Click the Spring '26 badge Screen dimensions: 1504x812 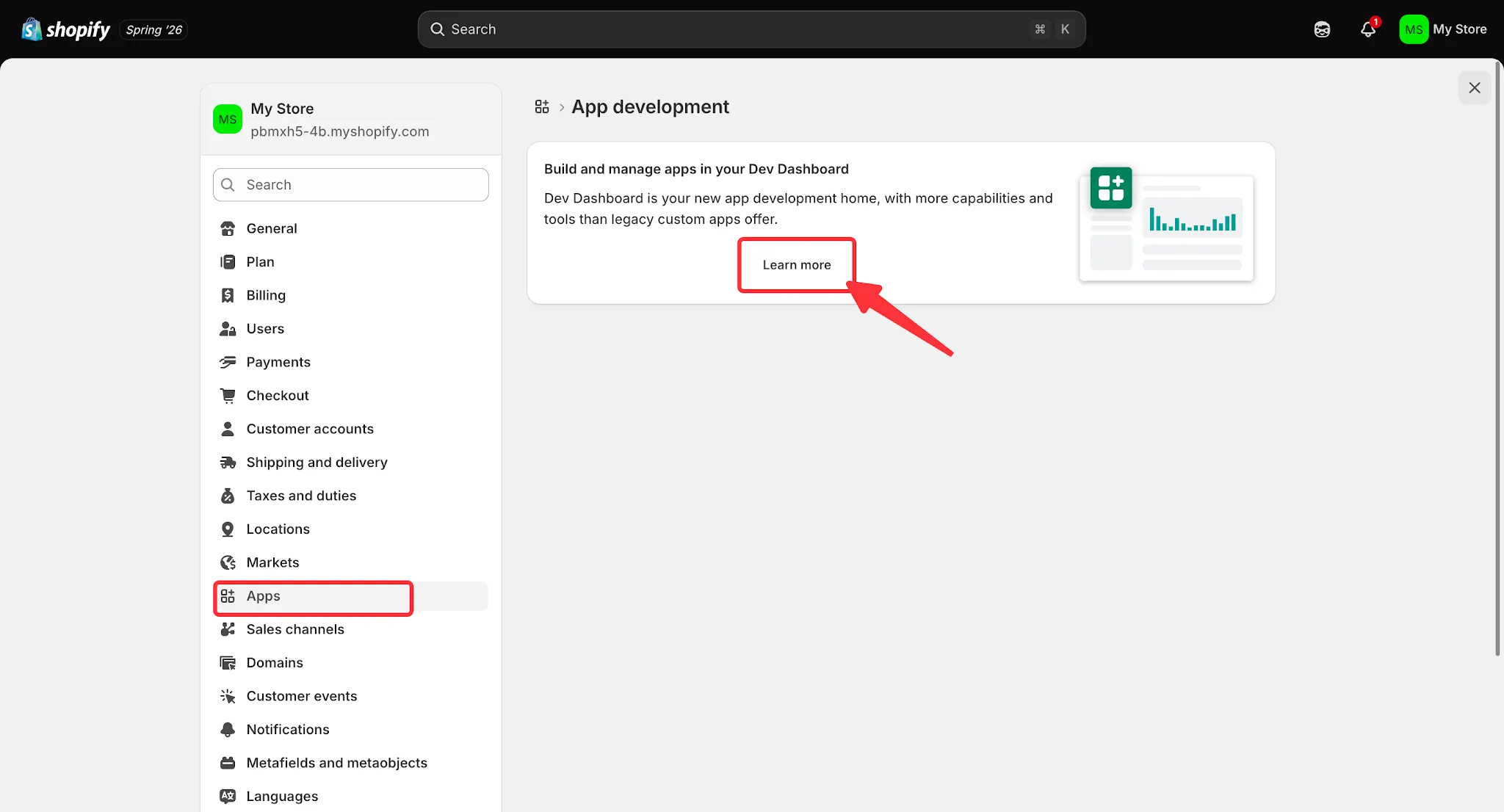coord(153,30)
